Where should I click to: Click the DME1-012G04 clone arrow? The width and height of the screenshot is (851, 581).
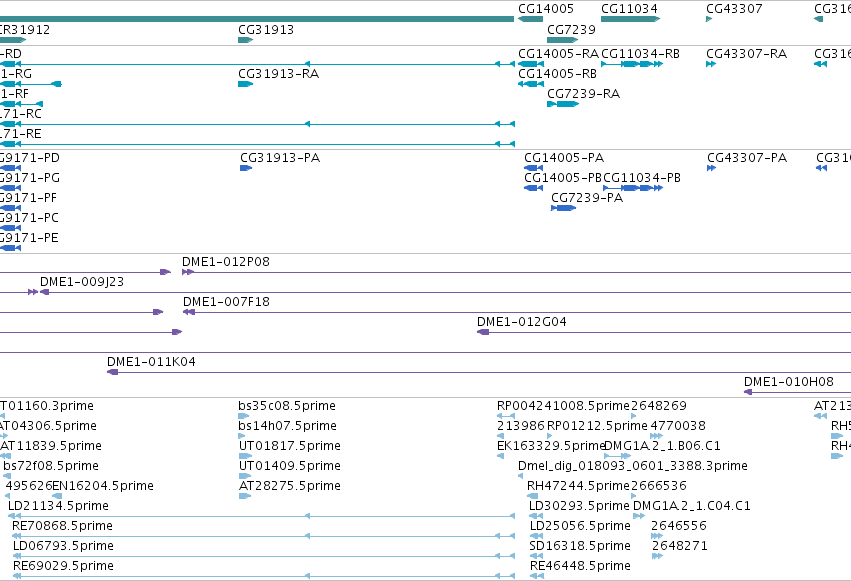[x=483, y=332]
